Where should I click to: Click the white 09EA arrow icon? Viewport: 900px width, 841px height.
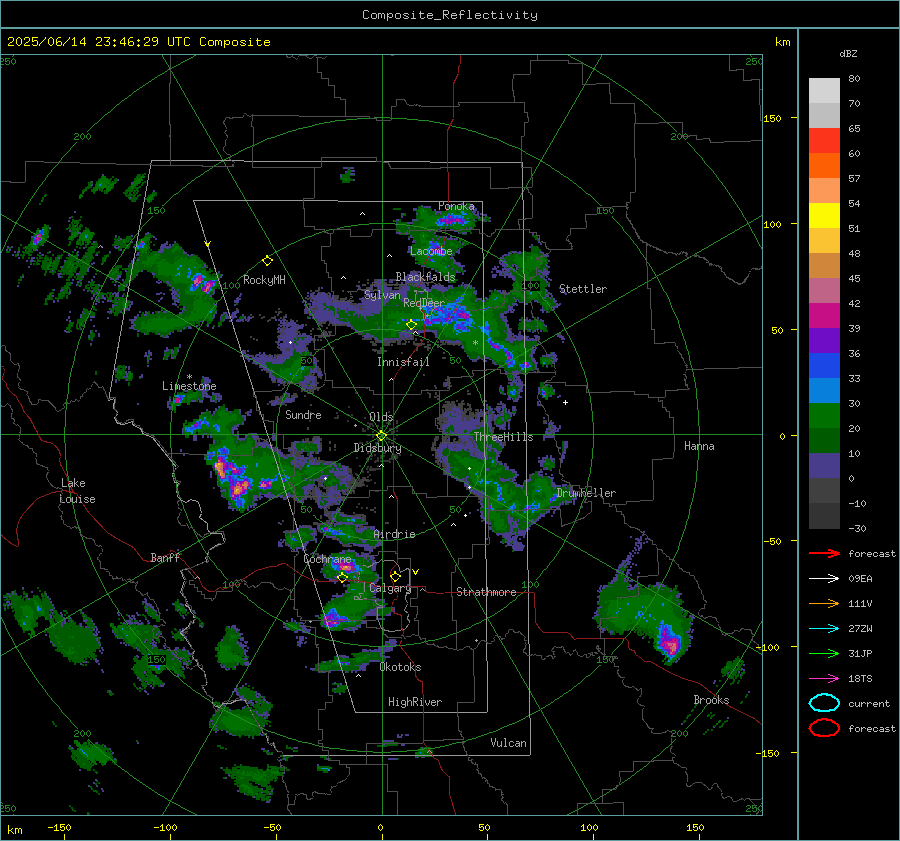824,579
